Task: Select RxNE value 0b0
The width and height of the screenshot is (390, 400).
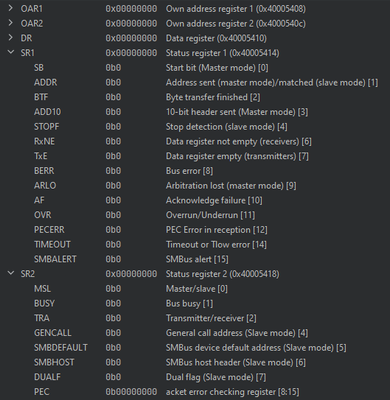Action: (x=113, y=141)
